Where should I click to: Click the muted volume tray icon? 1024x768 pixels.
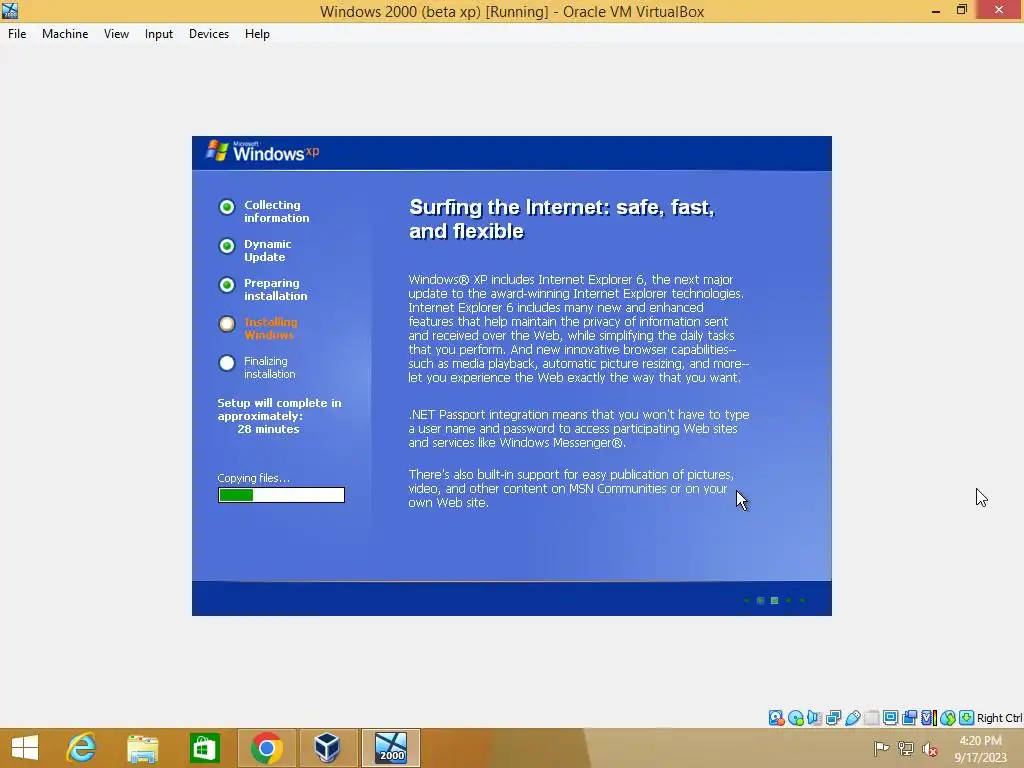pyautogui.click(x=929, y=749)
